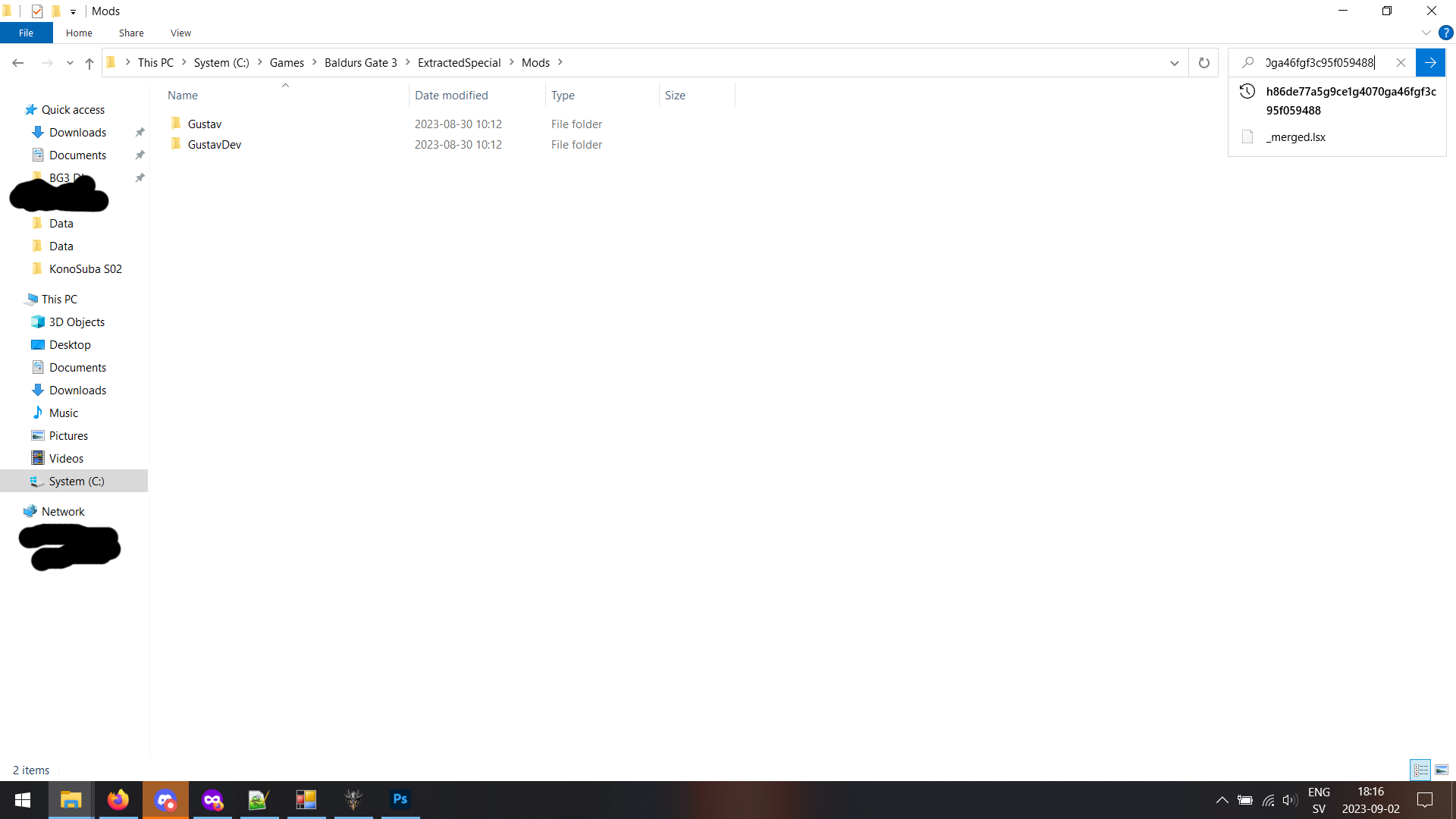Viewport: 1456px width, 819px height.
Task: Click ExtractedSpecial breadcrumb segment
Action: (460, 63)
